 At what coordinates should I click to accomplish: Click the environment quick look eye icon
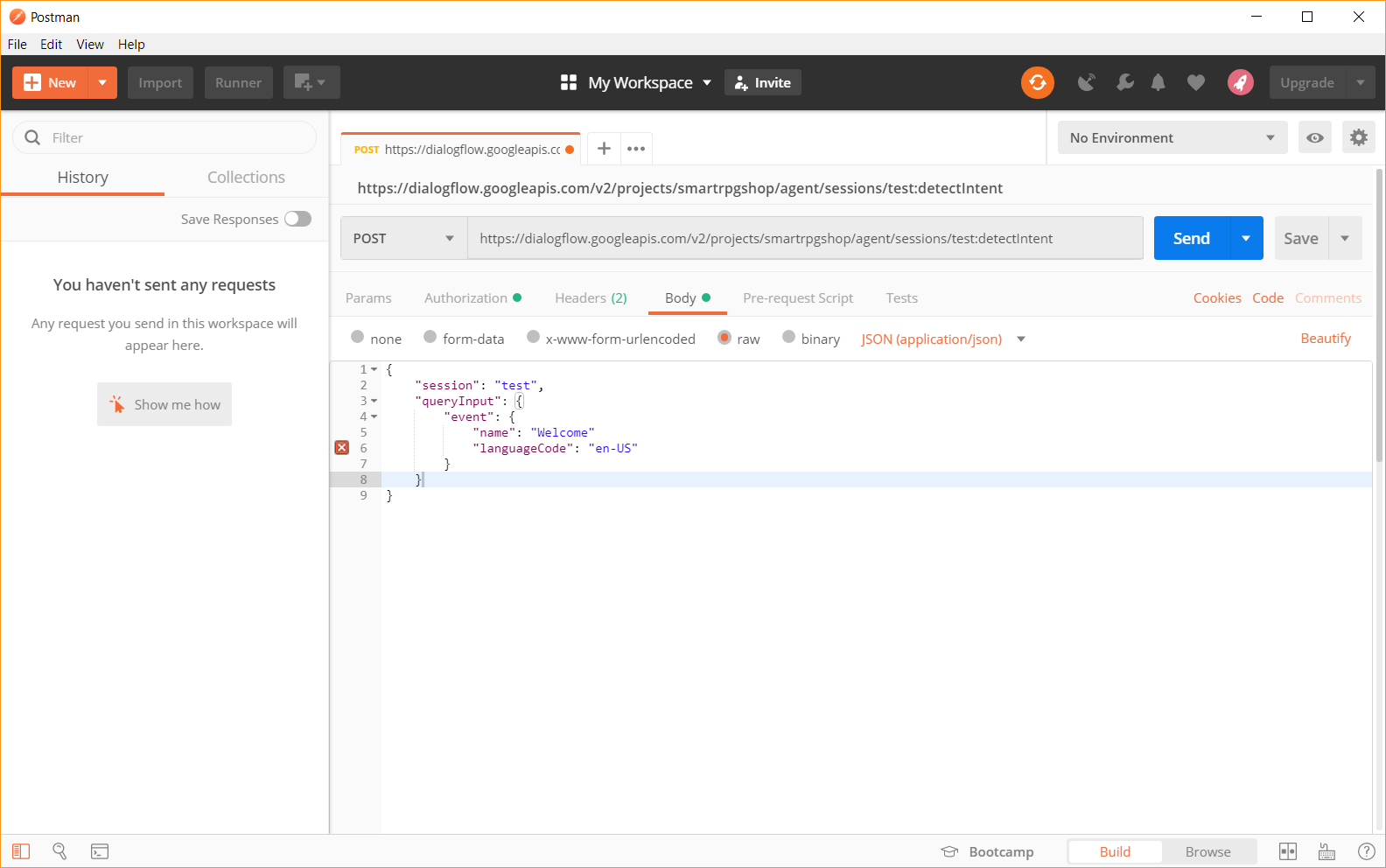(x=1314, y=137)
